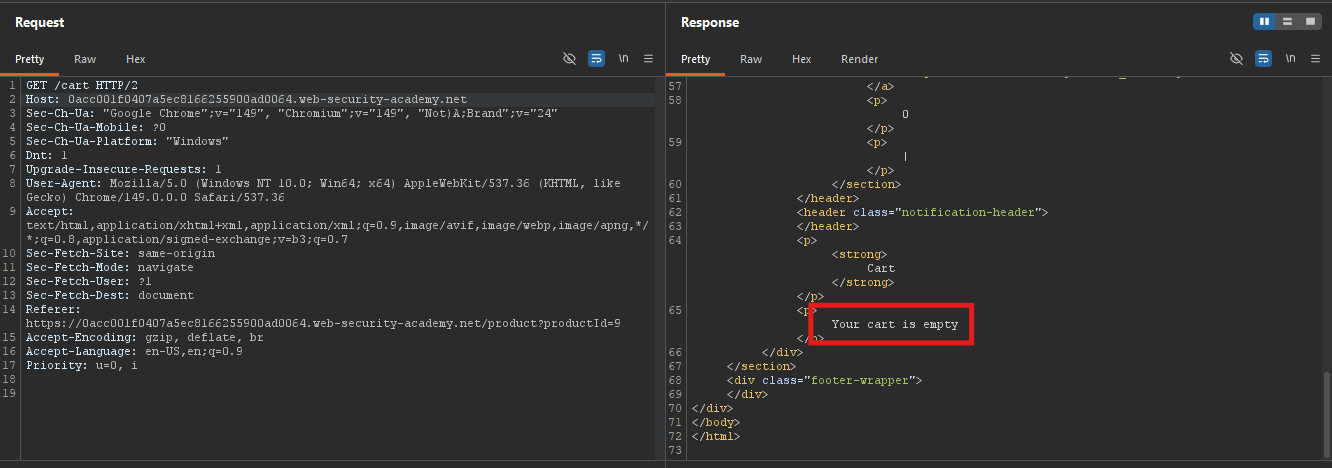Click the 'Cart' text in response
Viewport: 1332px width, 468px height.
click(881, 268)
